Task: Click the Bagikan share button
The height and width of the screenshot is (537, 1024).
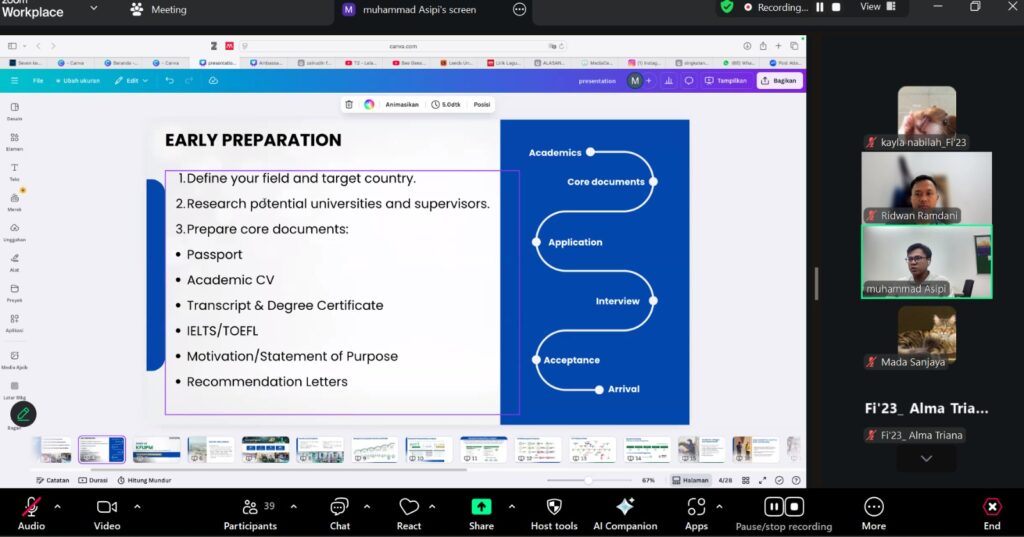Action: 779,81
